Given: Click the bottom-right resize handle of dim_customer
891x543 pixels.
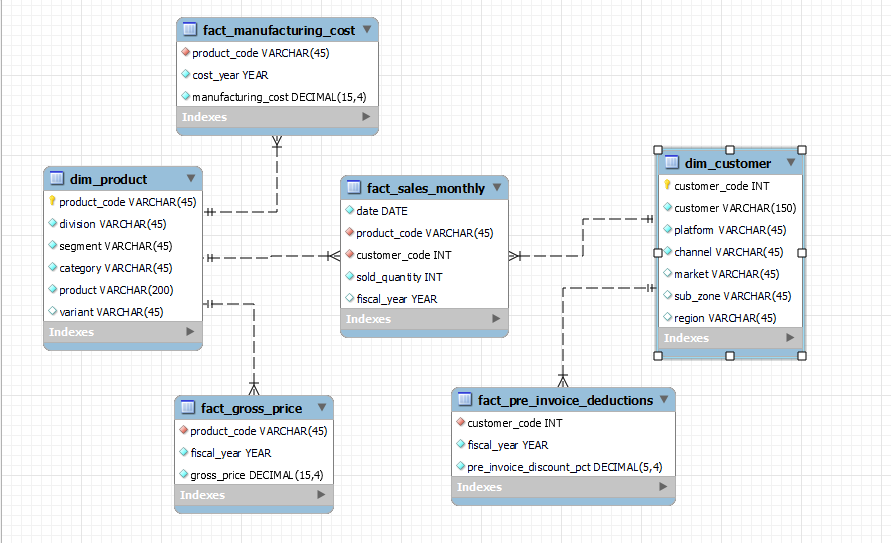Looking at the screenshot, I should [802, 356].
